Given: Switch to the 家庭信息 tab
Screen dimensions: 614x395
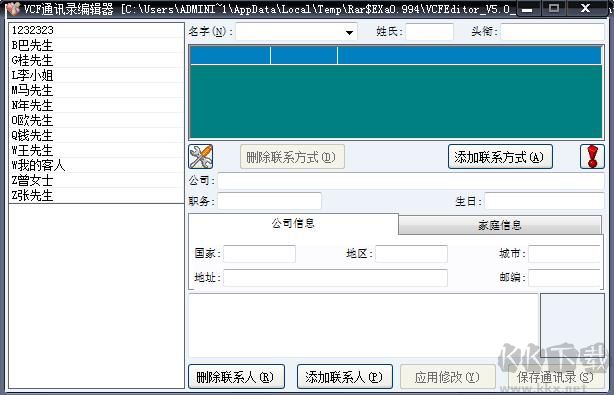Looking at the screenshot, I should pos(500,225).
